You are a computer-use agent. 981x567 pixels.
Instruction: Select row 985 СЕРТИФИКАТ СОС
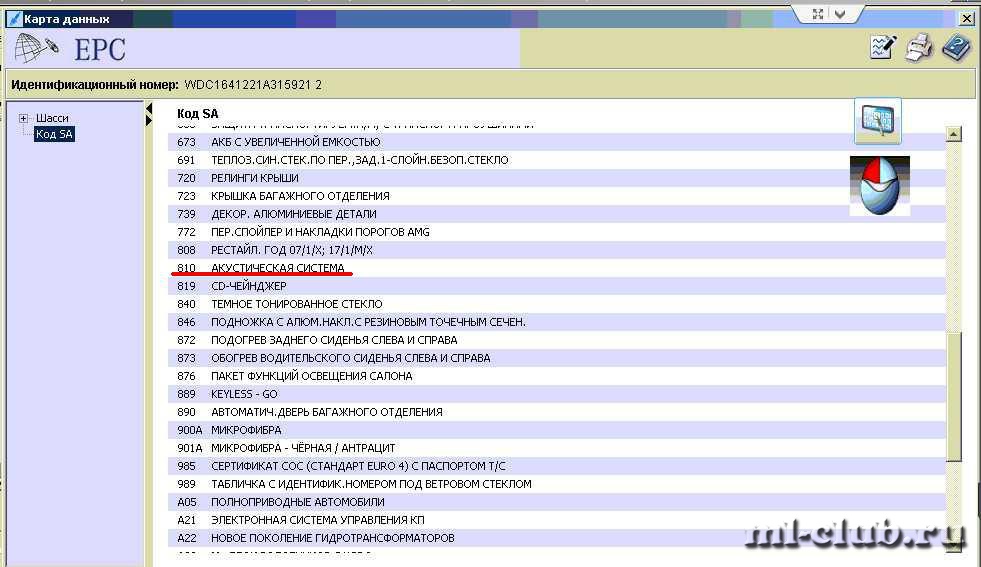[556, 466]
